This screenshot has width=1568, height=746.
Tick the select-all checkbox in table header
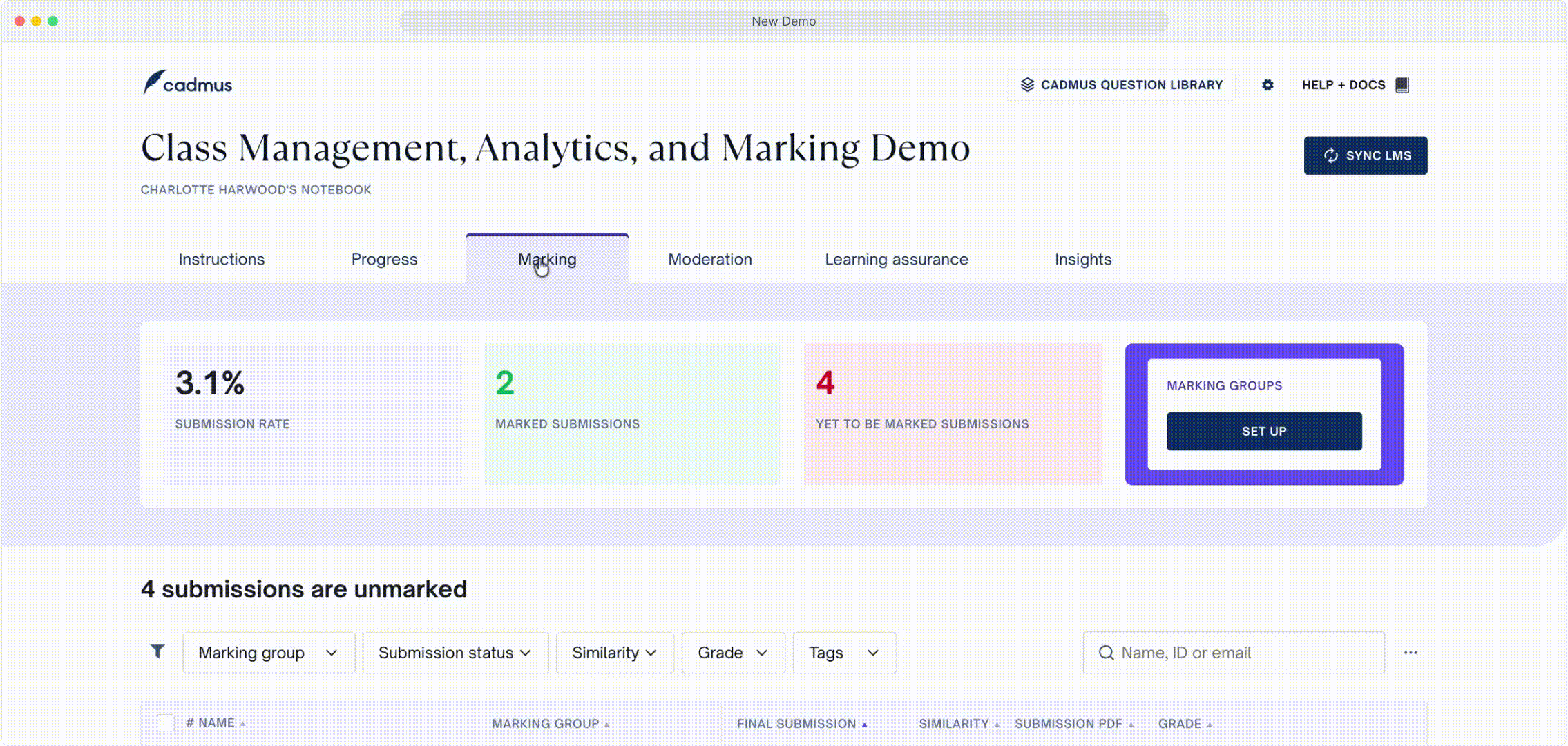[166, 723]
